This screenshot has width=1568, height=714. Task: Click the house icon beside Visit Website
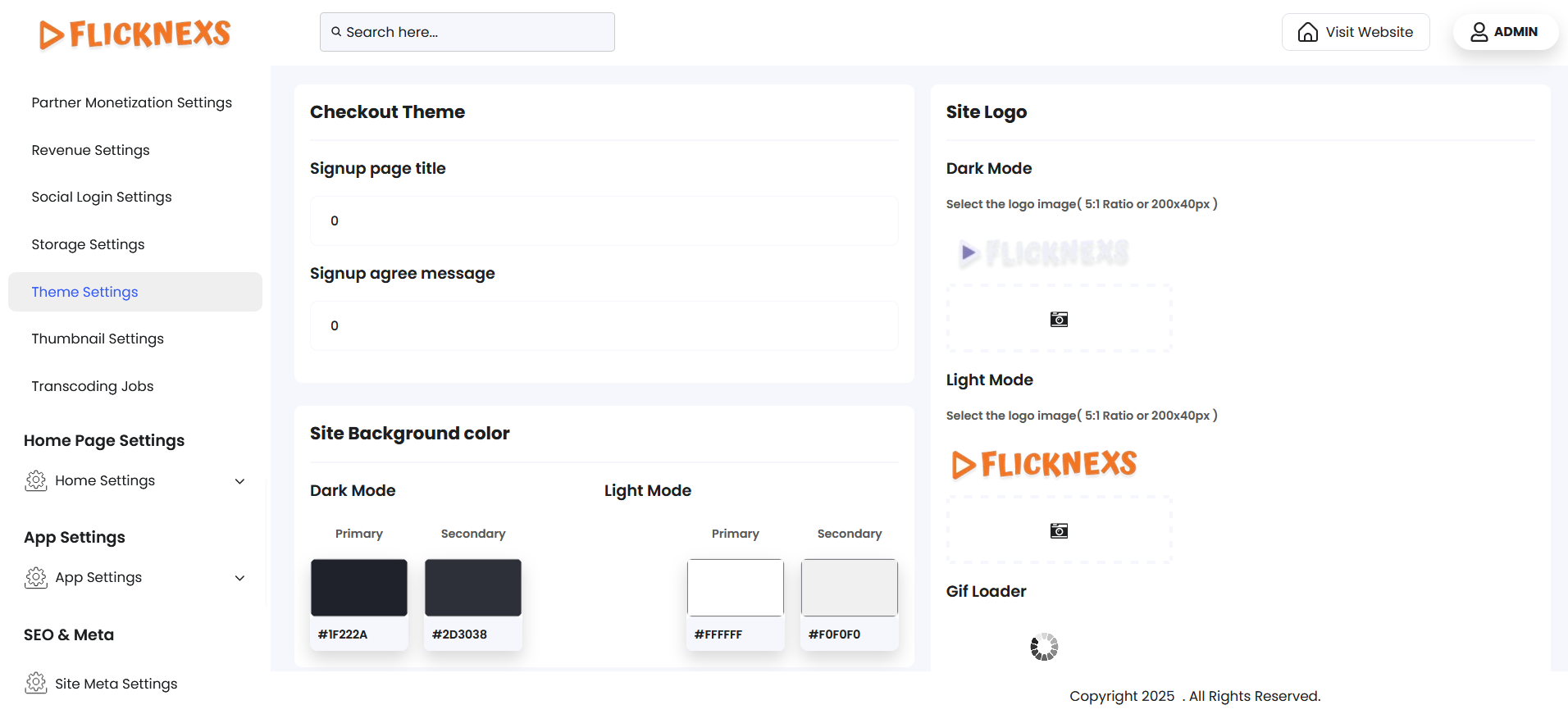click(x=1307, y=32)
